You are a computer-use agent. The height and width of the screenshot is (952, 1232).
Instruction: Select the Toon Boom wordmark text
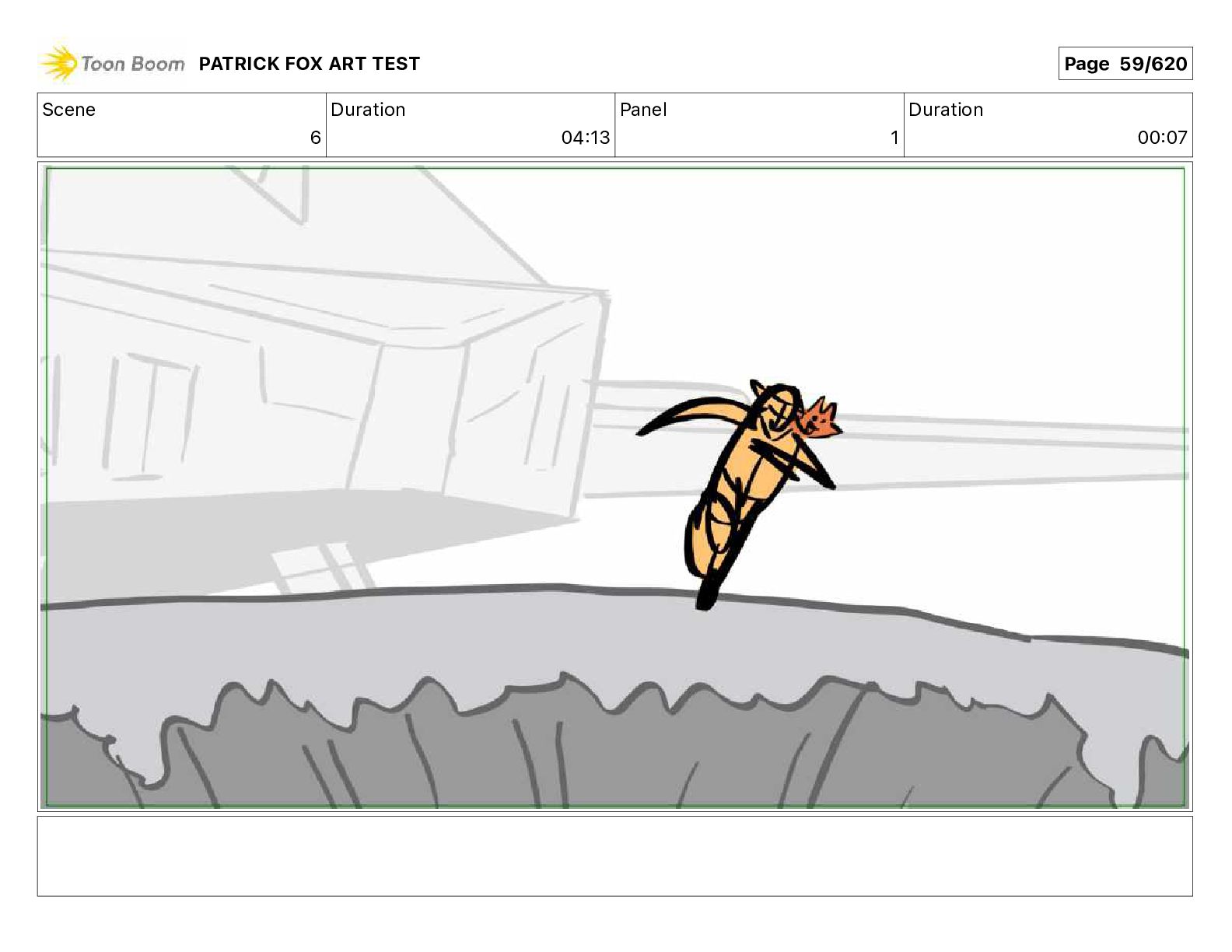click(x=133, y=64)
